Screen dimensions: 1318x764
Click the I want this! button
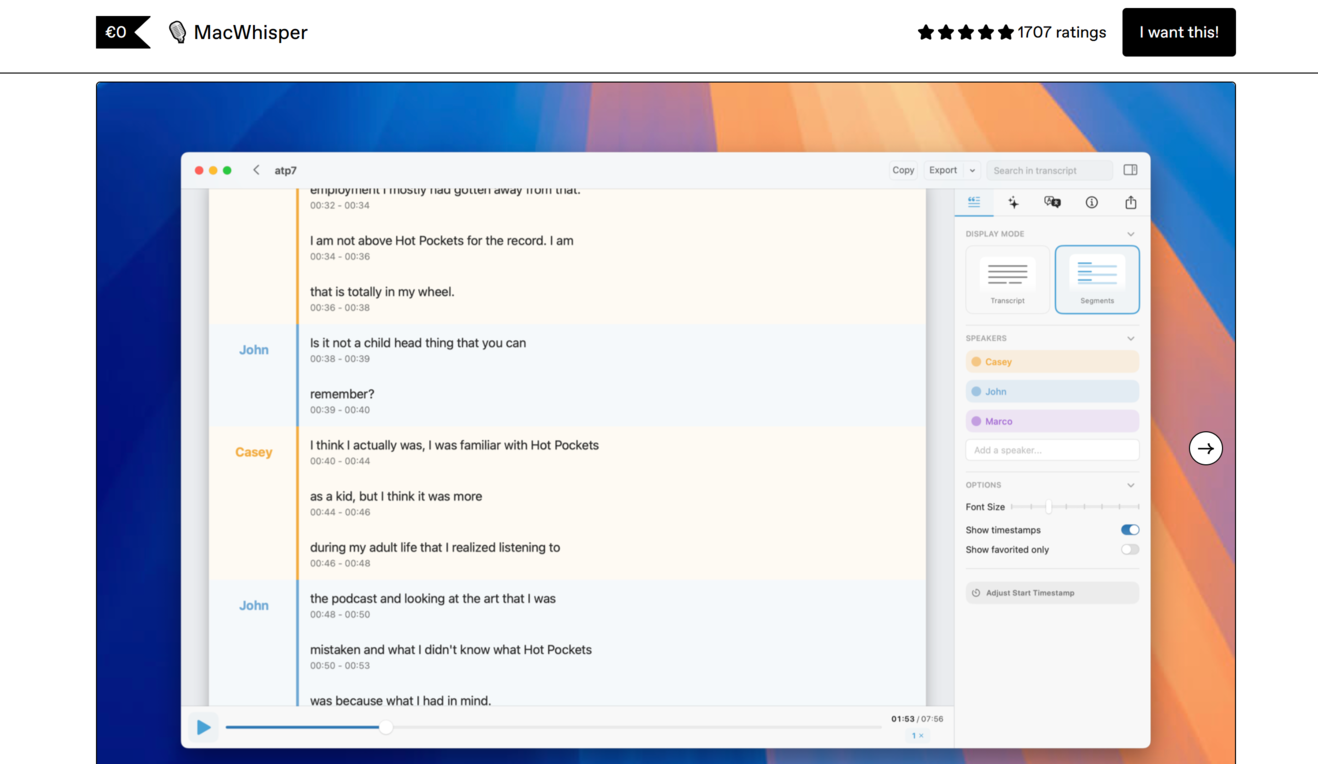(x=1178, y=32)
